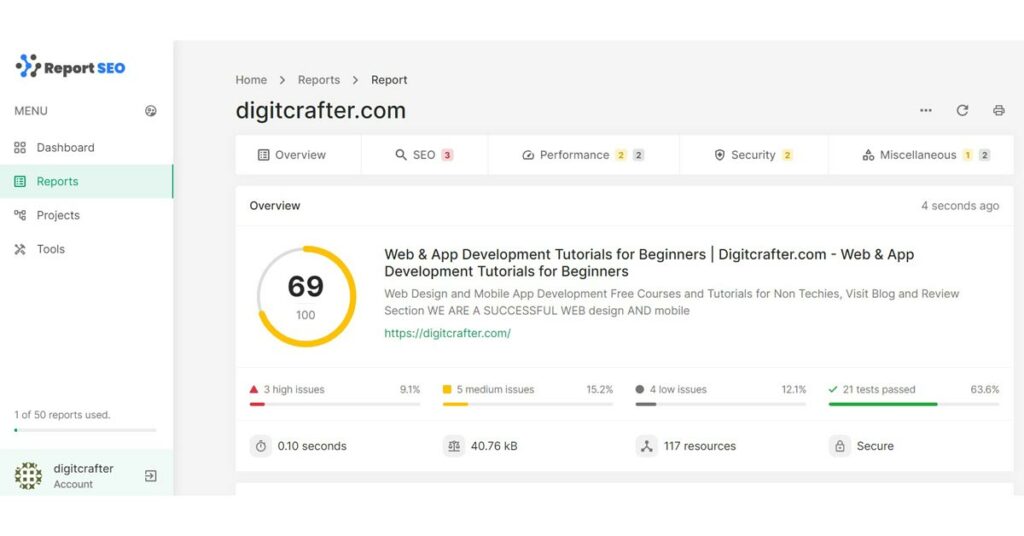The height and width of the screenshot is (536, 1024).
Task: Click the yellow medium issues progress bar
Action: 528,405
